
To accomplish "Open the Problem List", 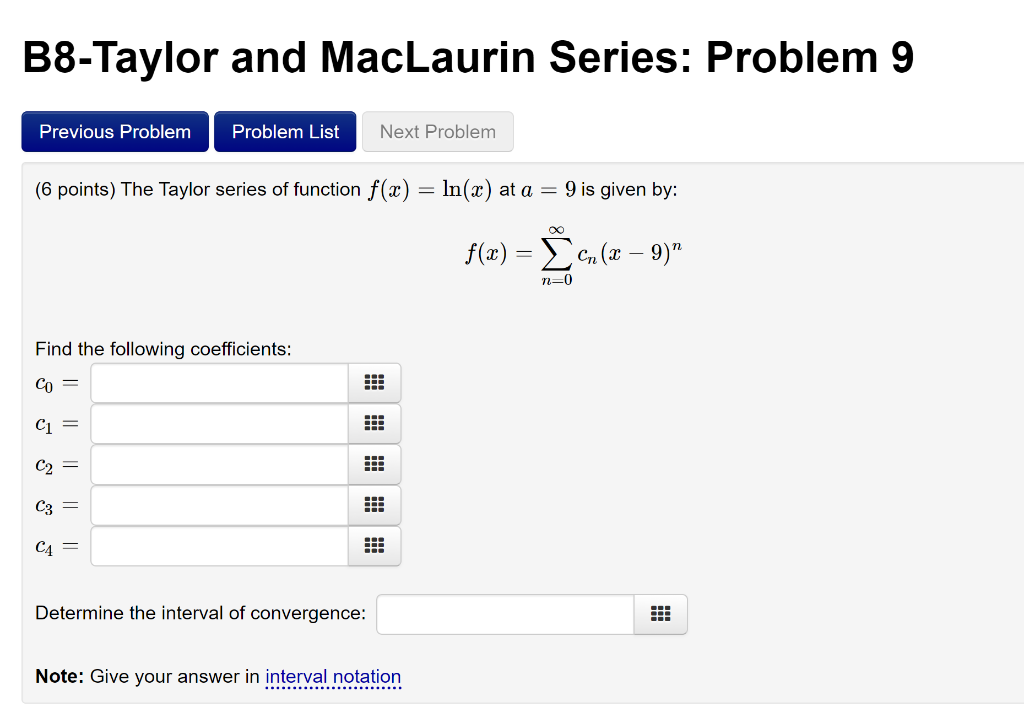I will [284, 131].
